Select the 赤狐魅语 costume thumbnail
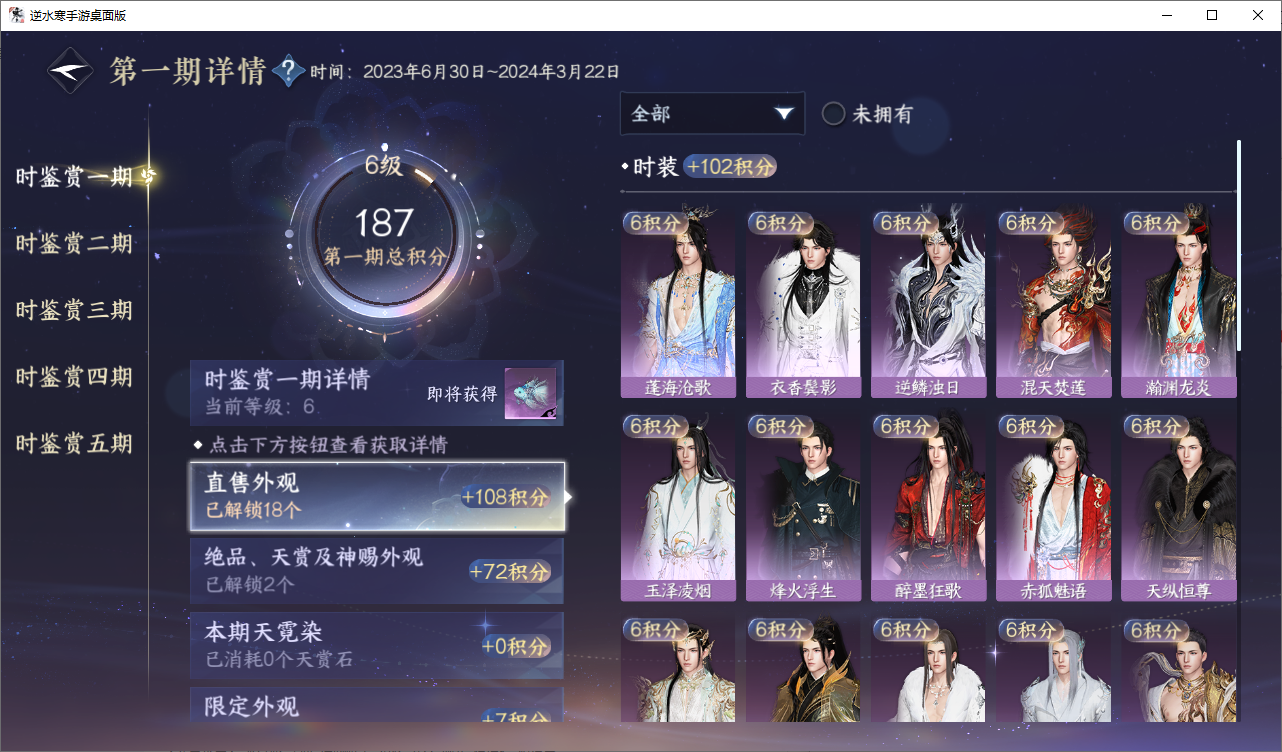 (1053, 507)
